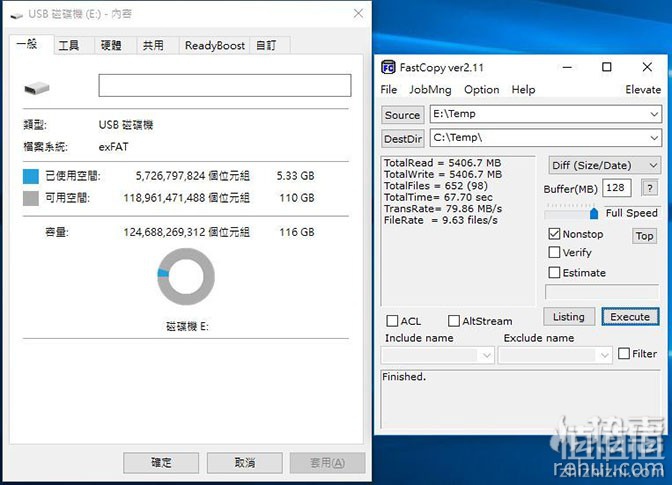Click the TotalFiles = 652 (98) line

coord(435,186)
